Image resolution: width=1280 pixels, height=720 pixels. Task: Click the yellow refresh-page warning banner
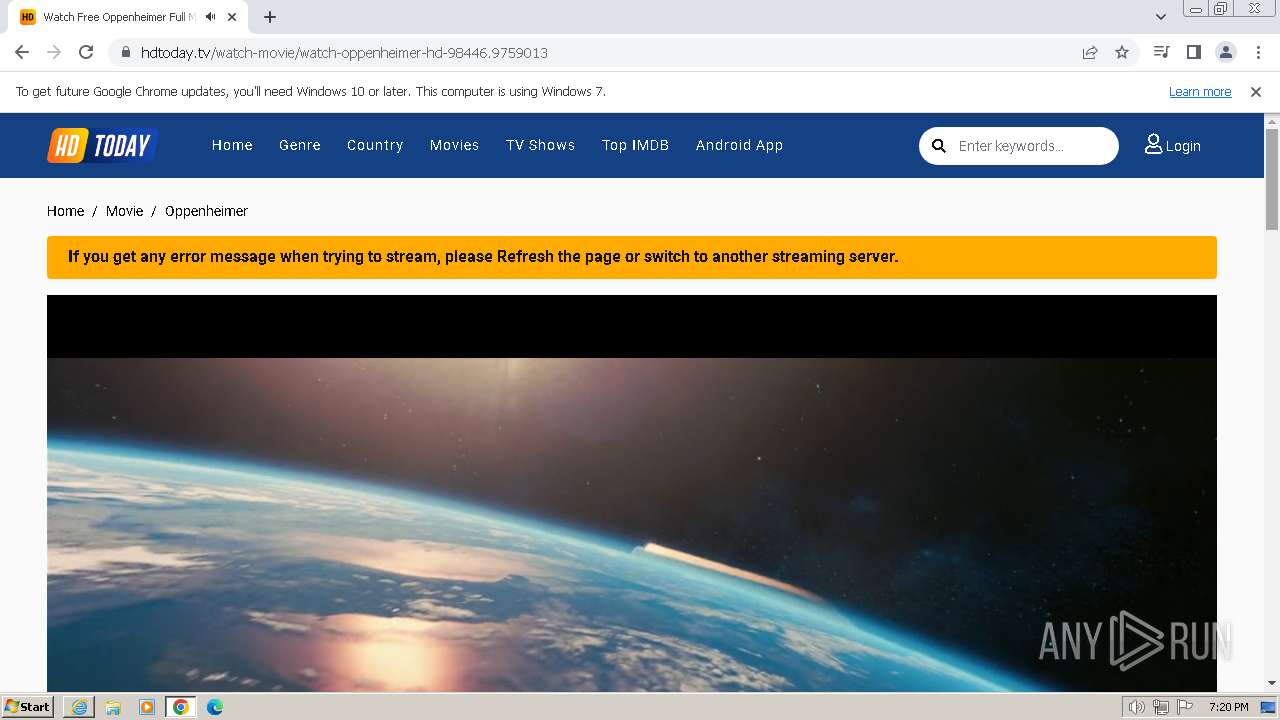tap(632, 257)
